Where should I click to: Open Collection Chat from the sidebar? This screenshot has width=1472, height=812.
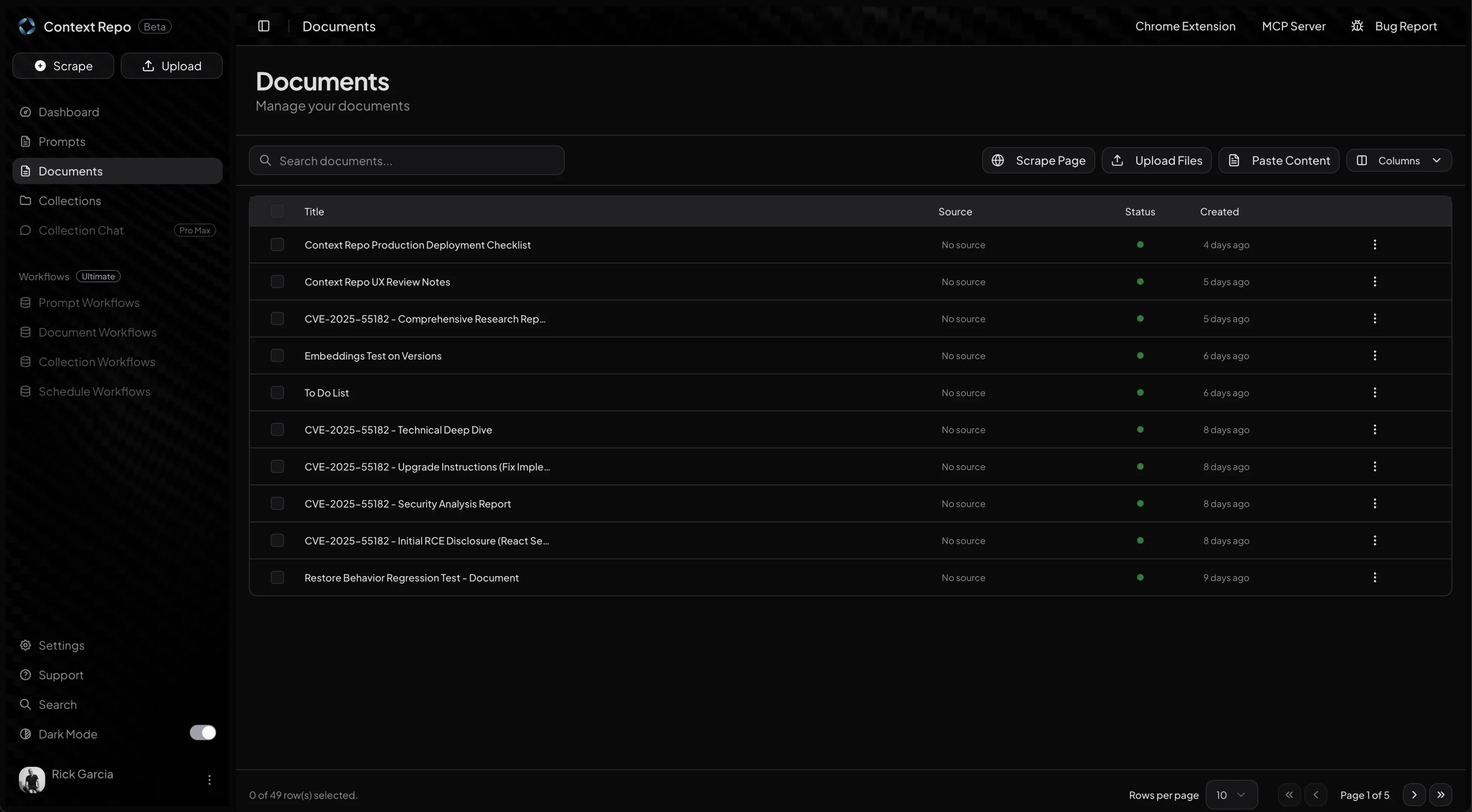click(x=80, y=230)
